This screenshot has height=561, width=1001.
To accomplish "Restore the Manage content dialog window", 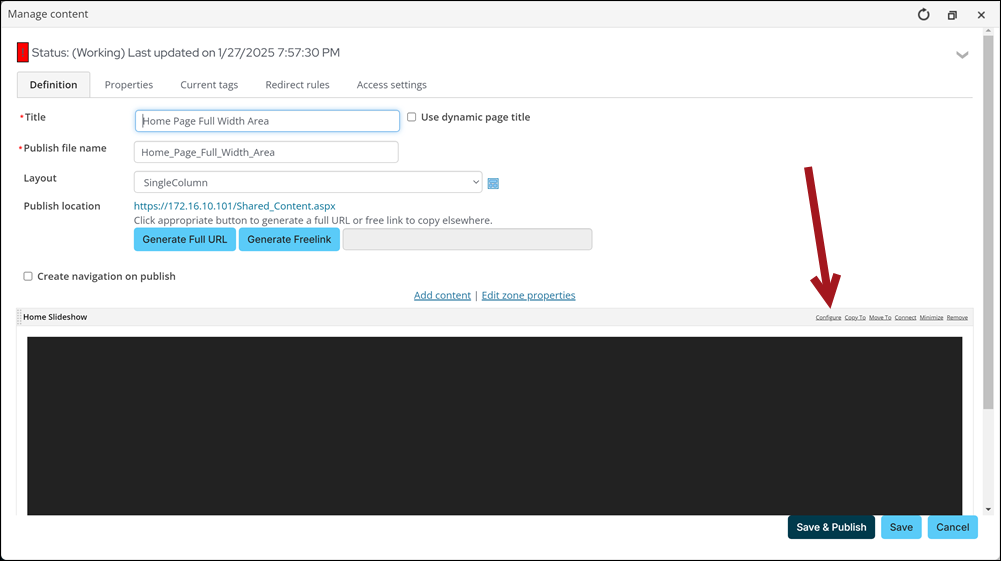I will [x=952, y=15].
